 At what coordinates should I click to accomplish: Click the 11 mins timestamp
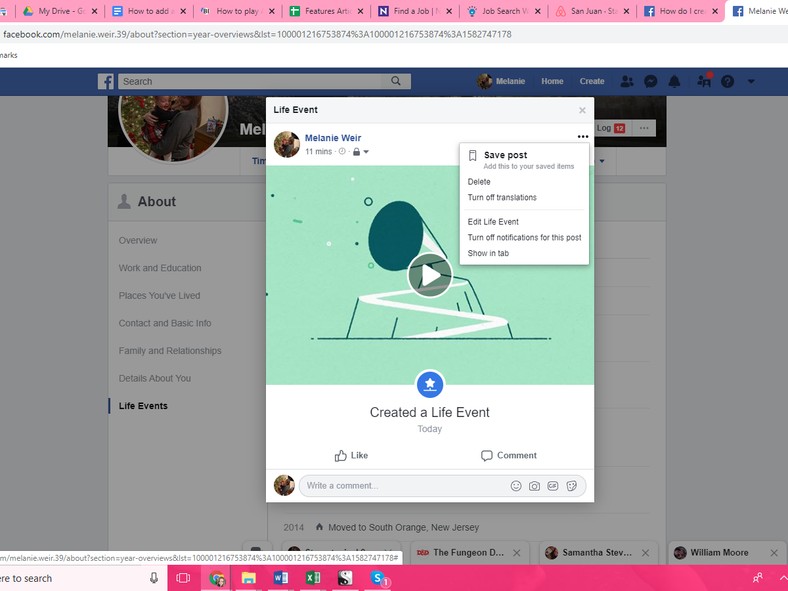pyautogui.click(x=319, y=151)
